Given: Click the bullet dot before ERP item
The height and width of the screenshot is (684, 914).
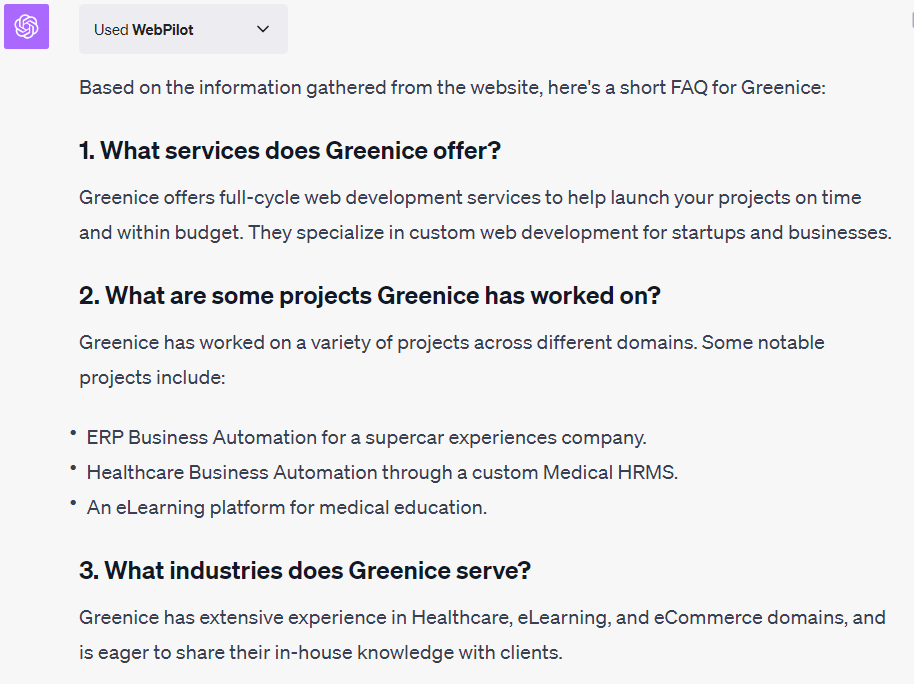Looking at the screenshot, I should (x=73, y=433).
